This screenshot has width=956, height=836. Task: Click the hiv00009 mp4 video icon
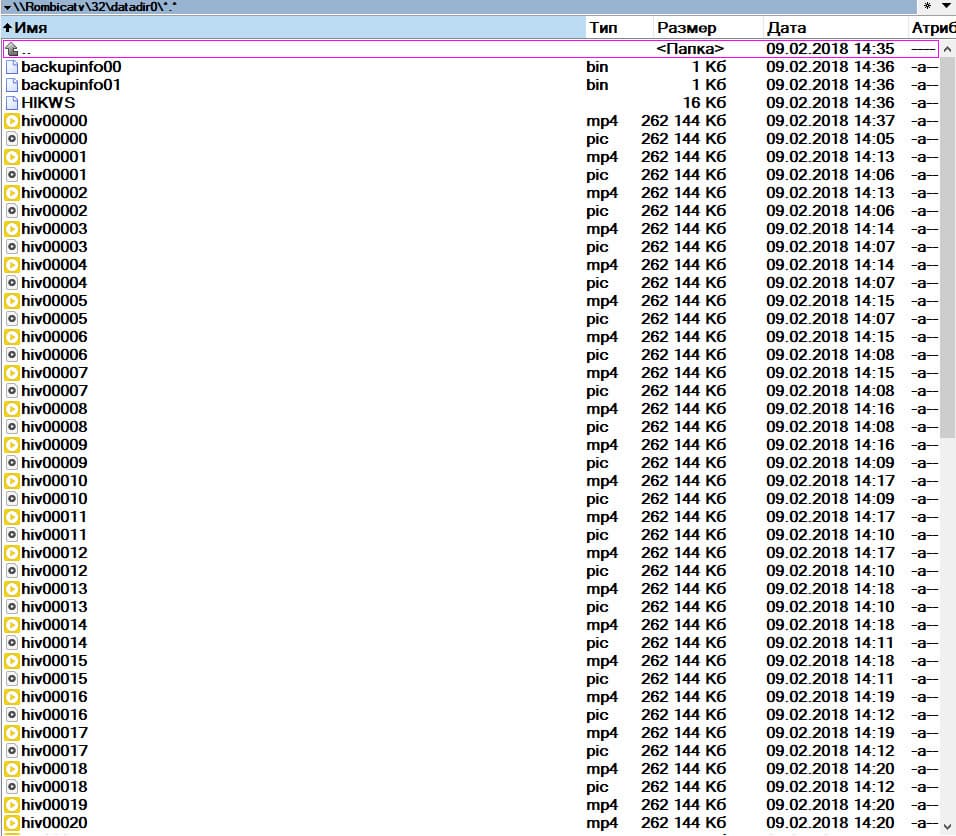tap(12, 445)
